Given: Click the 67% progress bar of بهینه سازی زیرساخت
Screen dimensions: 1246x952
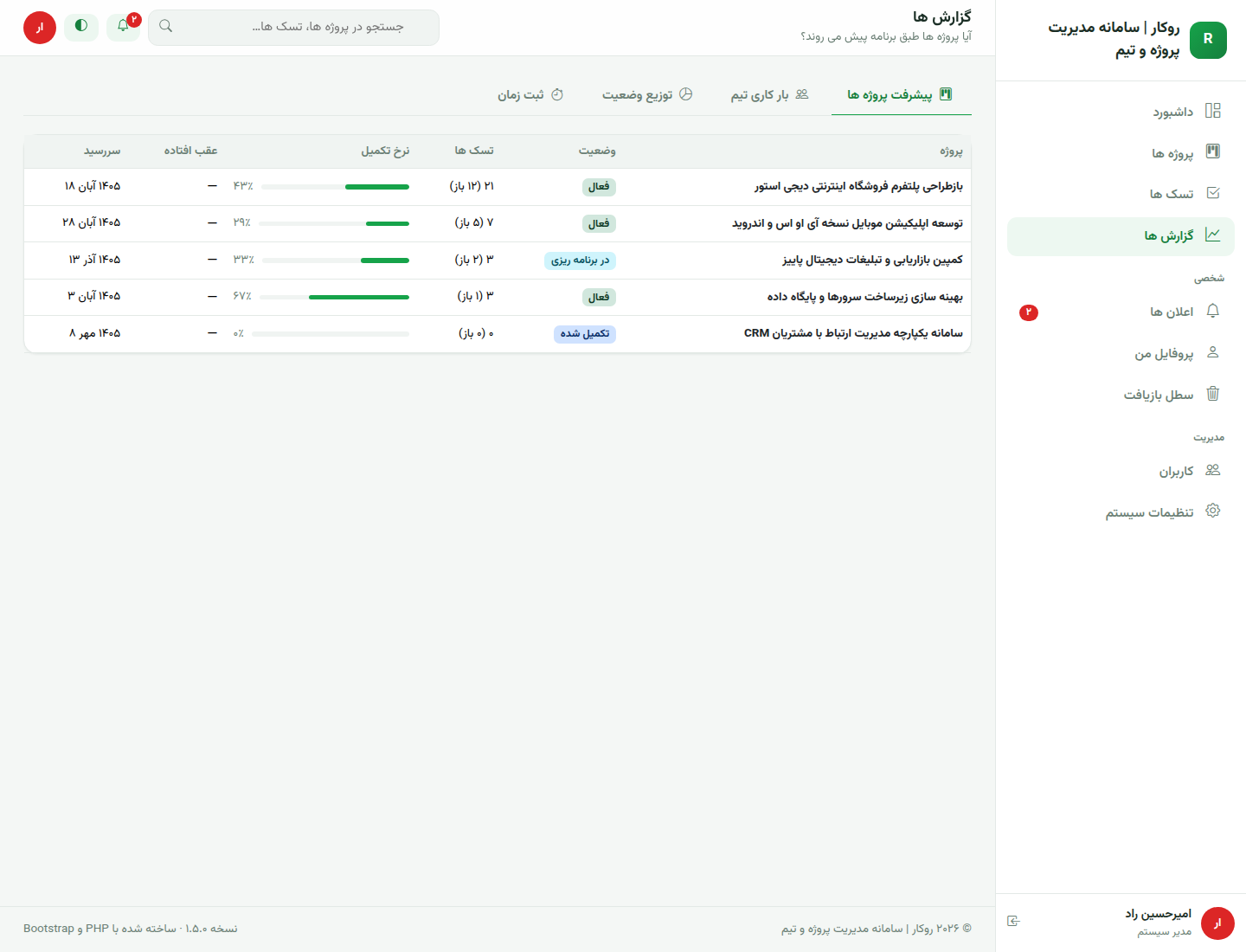Looking at the screenshot, I should [334, 297].
